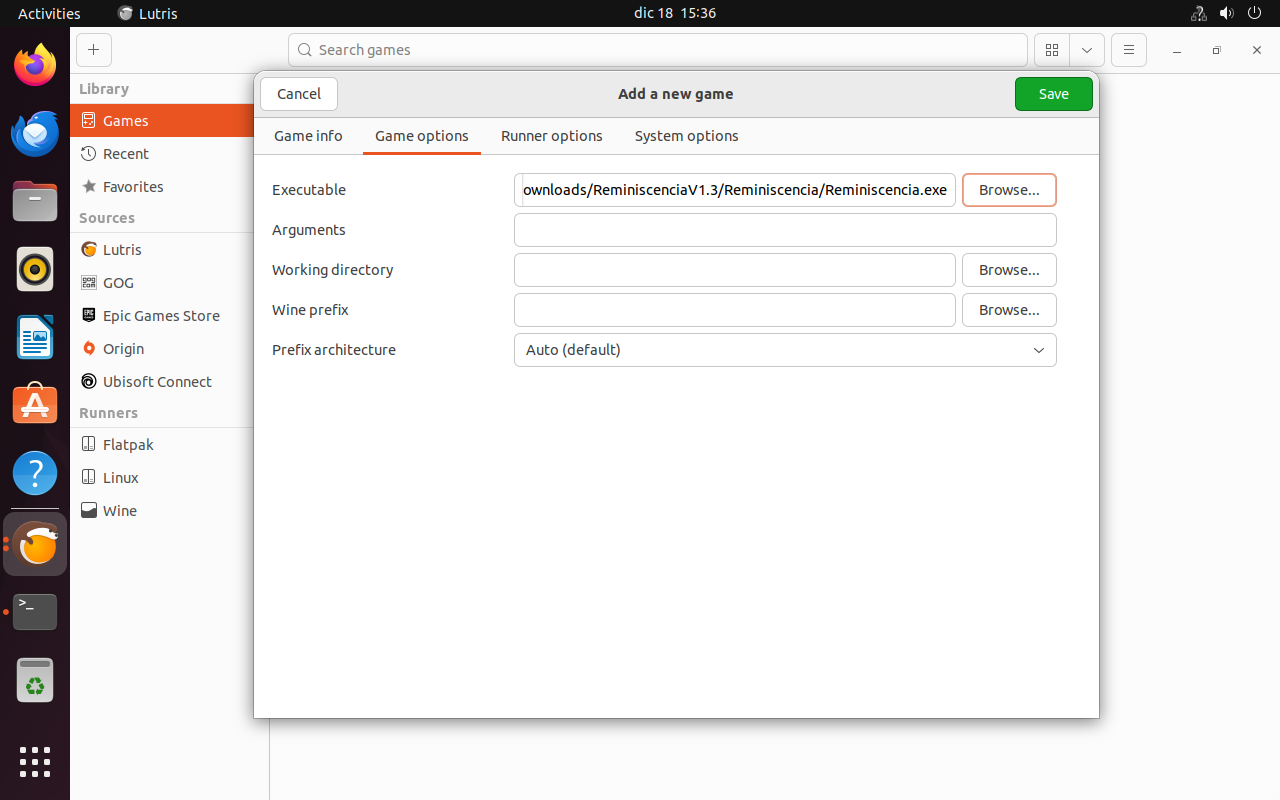Click the Favorites star icon
1280x800 pixels.
tap(89, 186)
